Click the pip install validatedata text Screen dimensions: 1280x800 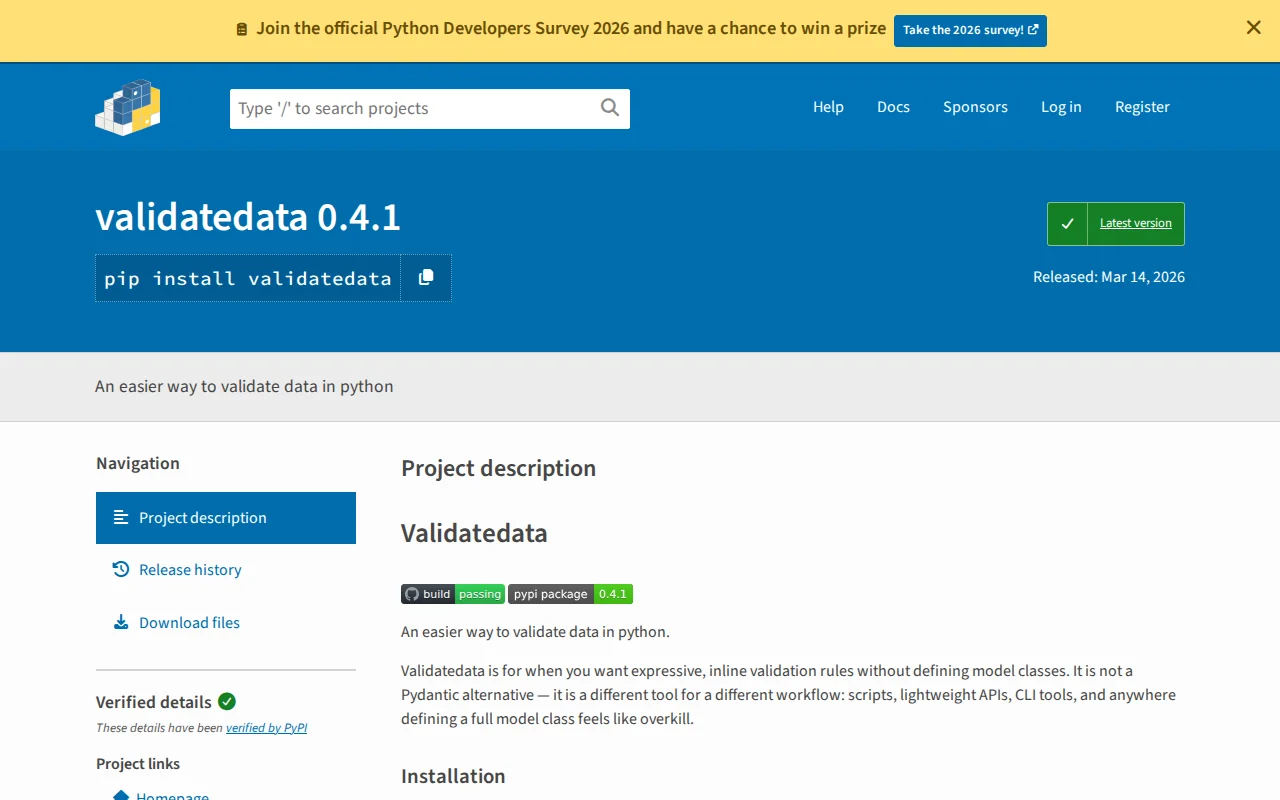click(x=248, y=278)
